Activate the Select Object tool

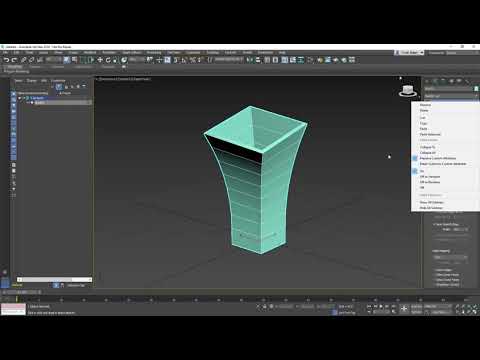[67, 60]
